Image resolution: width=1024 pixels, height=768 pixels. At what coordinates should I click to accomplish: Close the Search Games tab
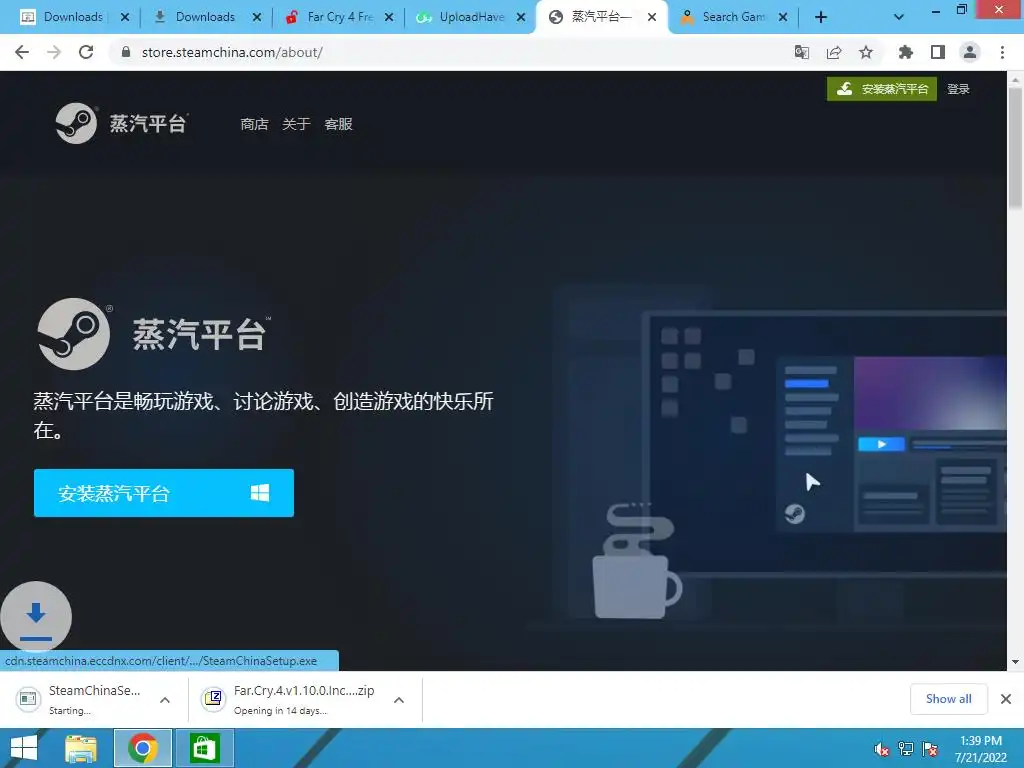pyautogui.click(x=783, y=18)
